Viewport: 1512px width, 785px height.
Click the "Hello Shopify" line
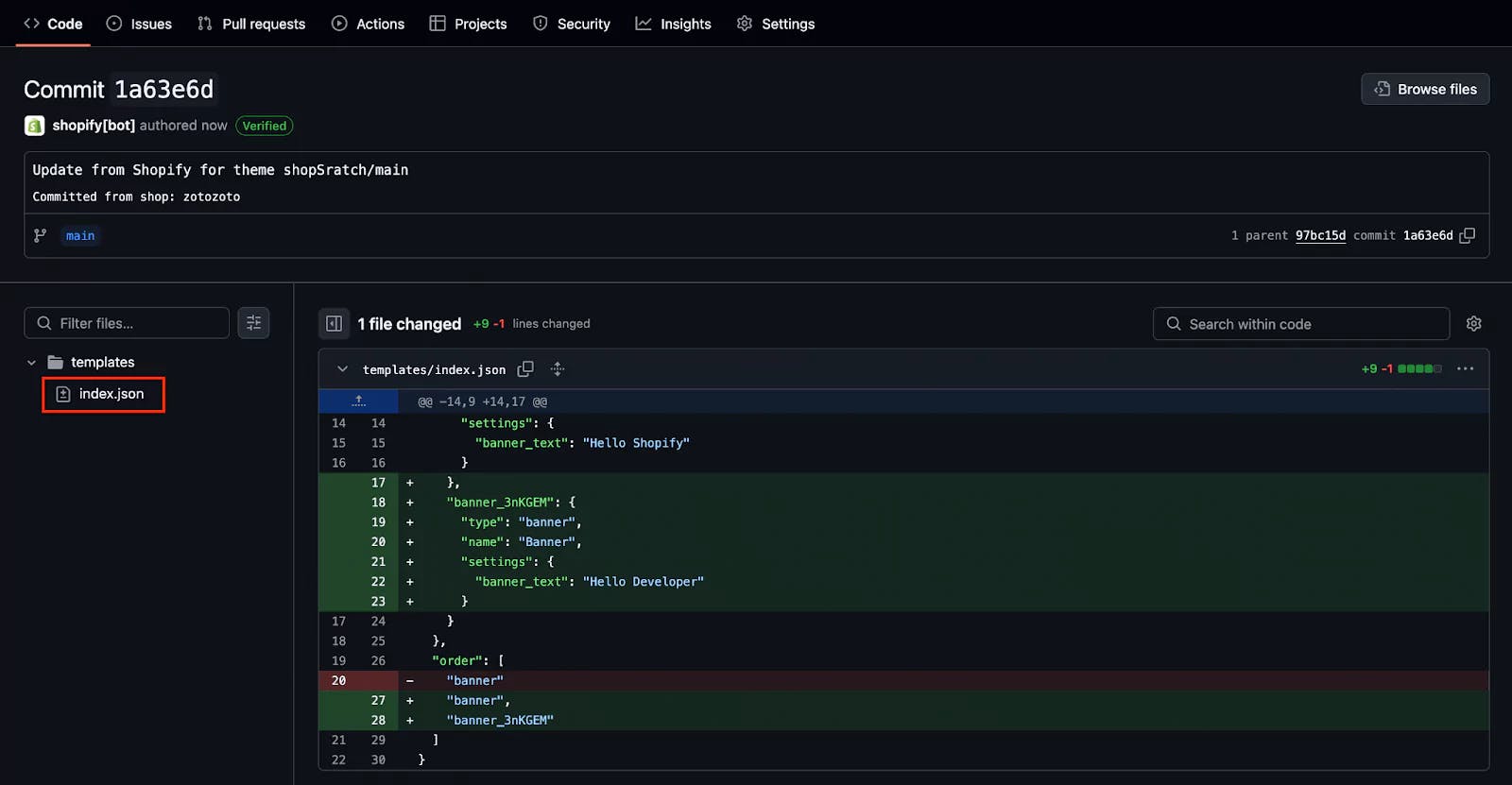943,443
